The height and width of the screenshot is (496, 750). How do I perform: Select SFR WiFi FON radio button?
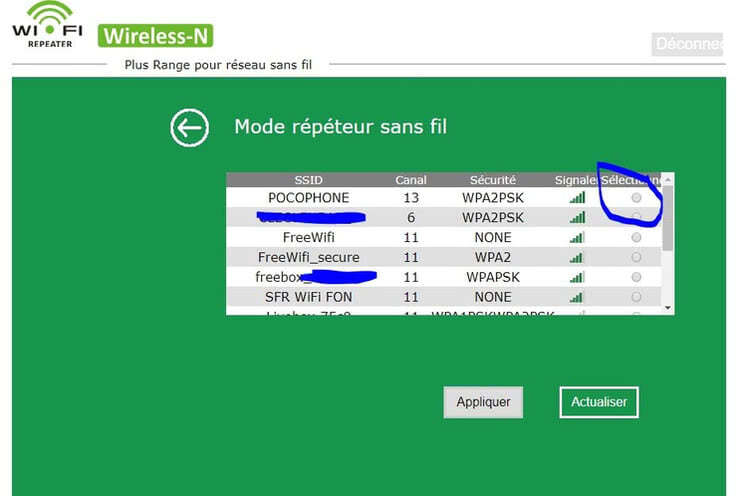pos(636,297)
